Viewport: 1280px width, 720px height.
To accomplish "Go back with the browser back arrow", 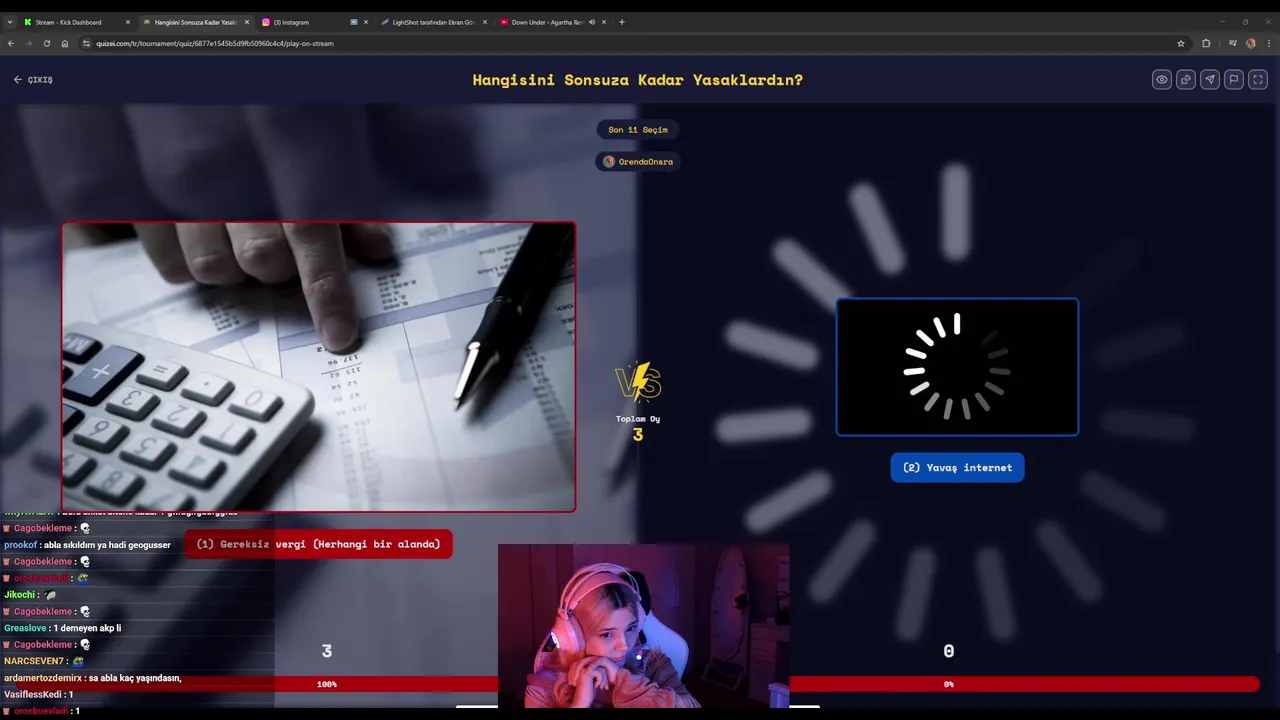I will click(11, 43).
